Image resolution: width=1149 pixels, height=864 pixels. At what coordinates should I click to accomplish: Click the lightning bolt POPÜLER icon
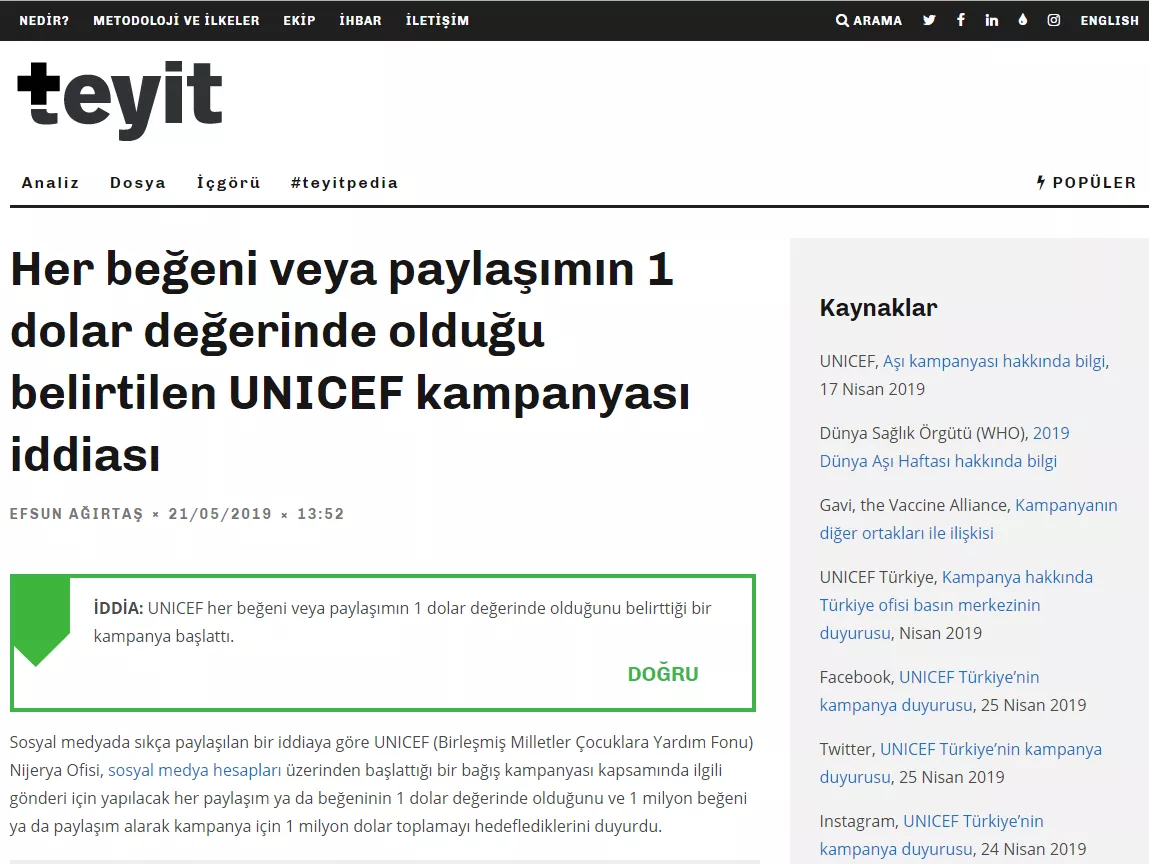pyautogui.click(x=1041, y=182)
